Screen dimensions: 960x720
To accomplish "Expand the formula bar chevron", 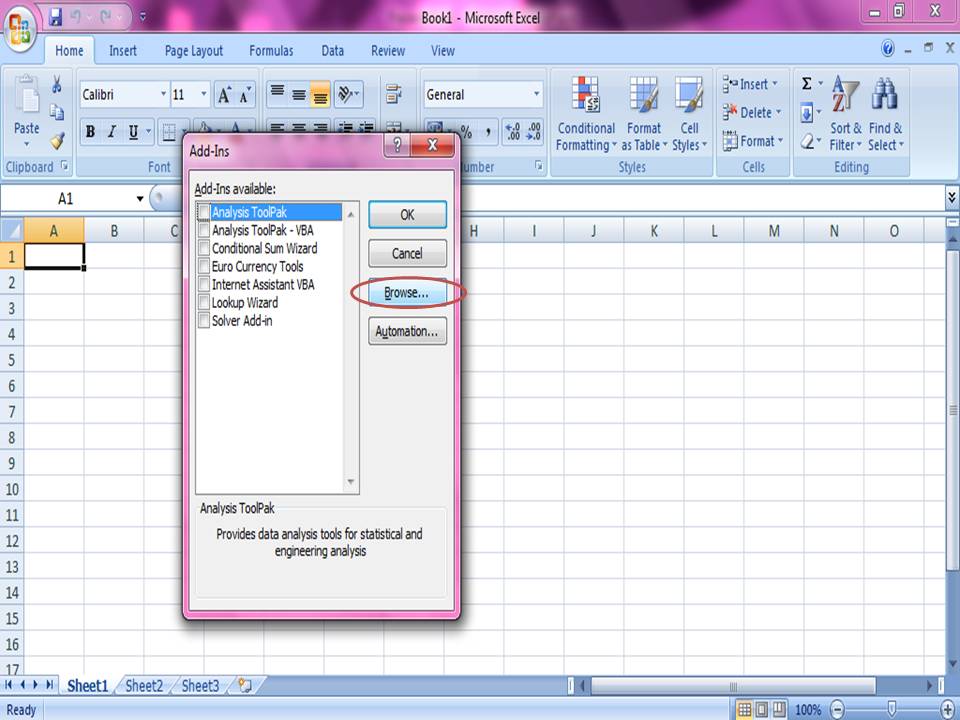I will point(951,197).
